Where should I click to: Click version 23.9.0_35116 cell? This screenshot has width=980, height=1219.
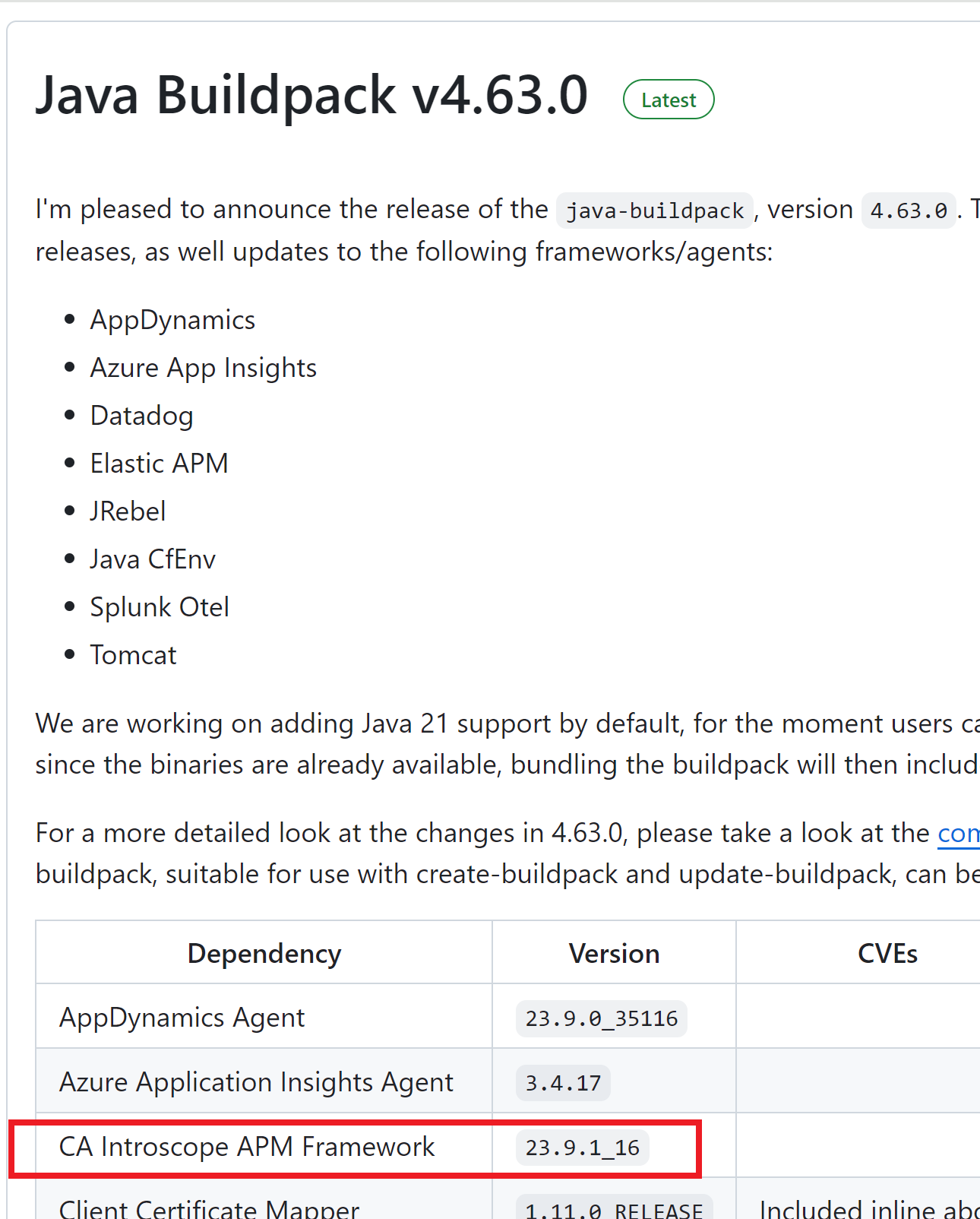click(614, 1017)
